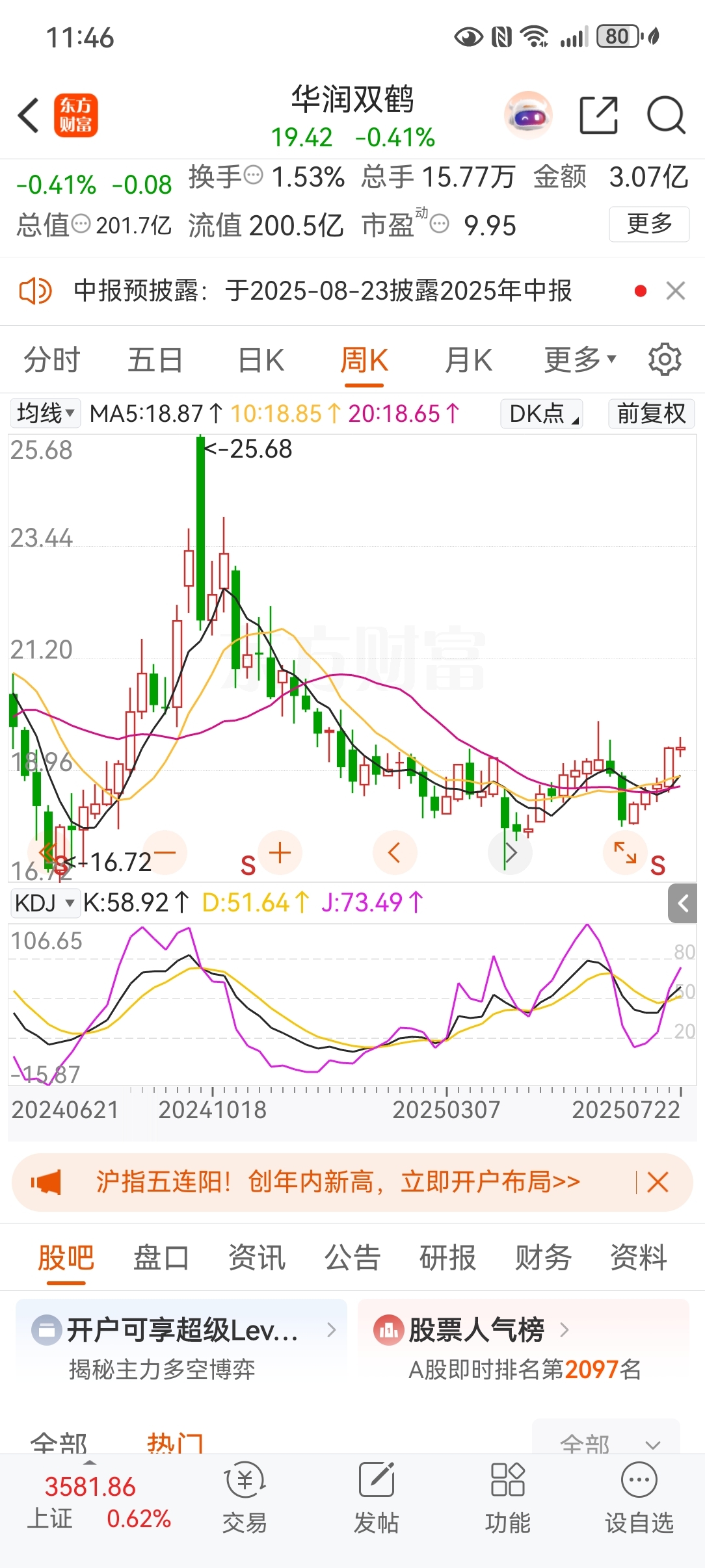Tap 设自选 add to watchlist
Image resolution: width=705 pixels, height=1568 pixels.
(639, 1498)
